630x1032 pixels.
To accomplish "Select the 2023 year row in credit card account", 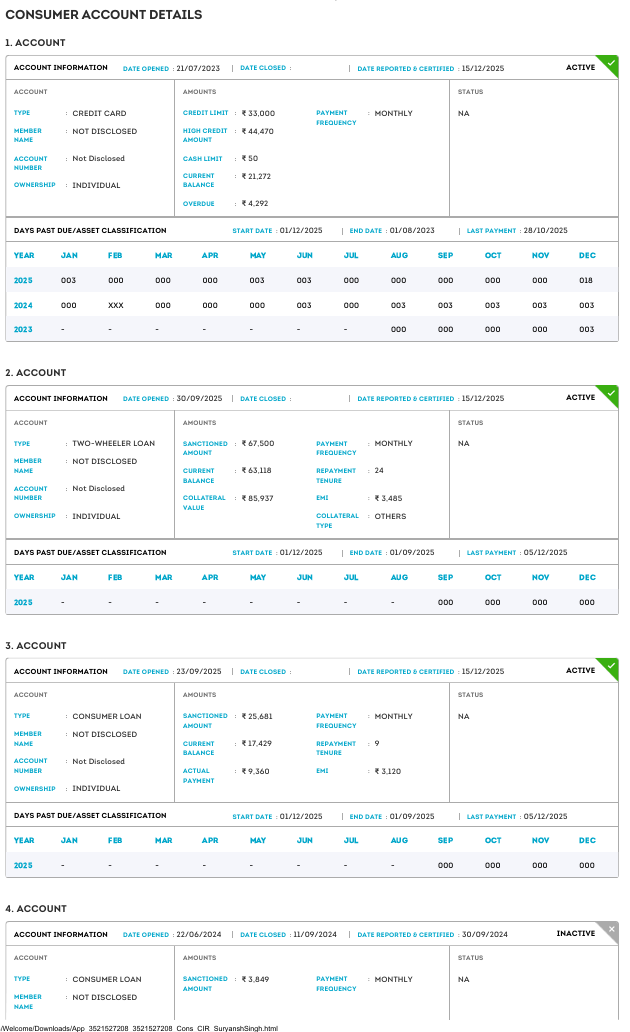I will pos(23,329).
